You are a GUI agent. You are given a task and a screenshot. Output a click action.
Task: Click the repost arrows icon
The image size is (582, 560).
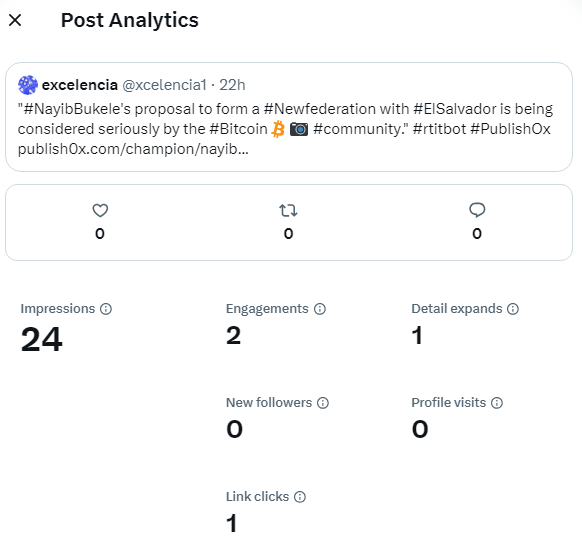(x=288, y=210)
